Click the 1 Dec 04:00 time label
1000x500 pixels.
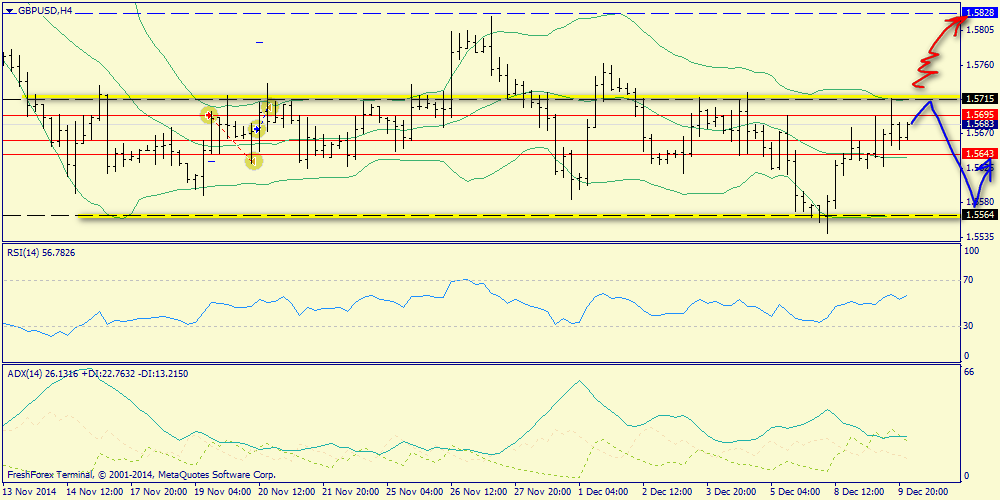[x=604, y=492]
